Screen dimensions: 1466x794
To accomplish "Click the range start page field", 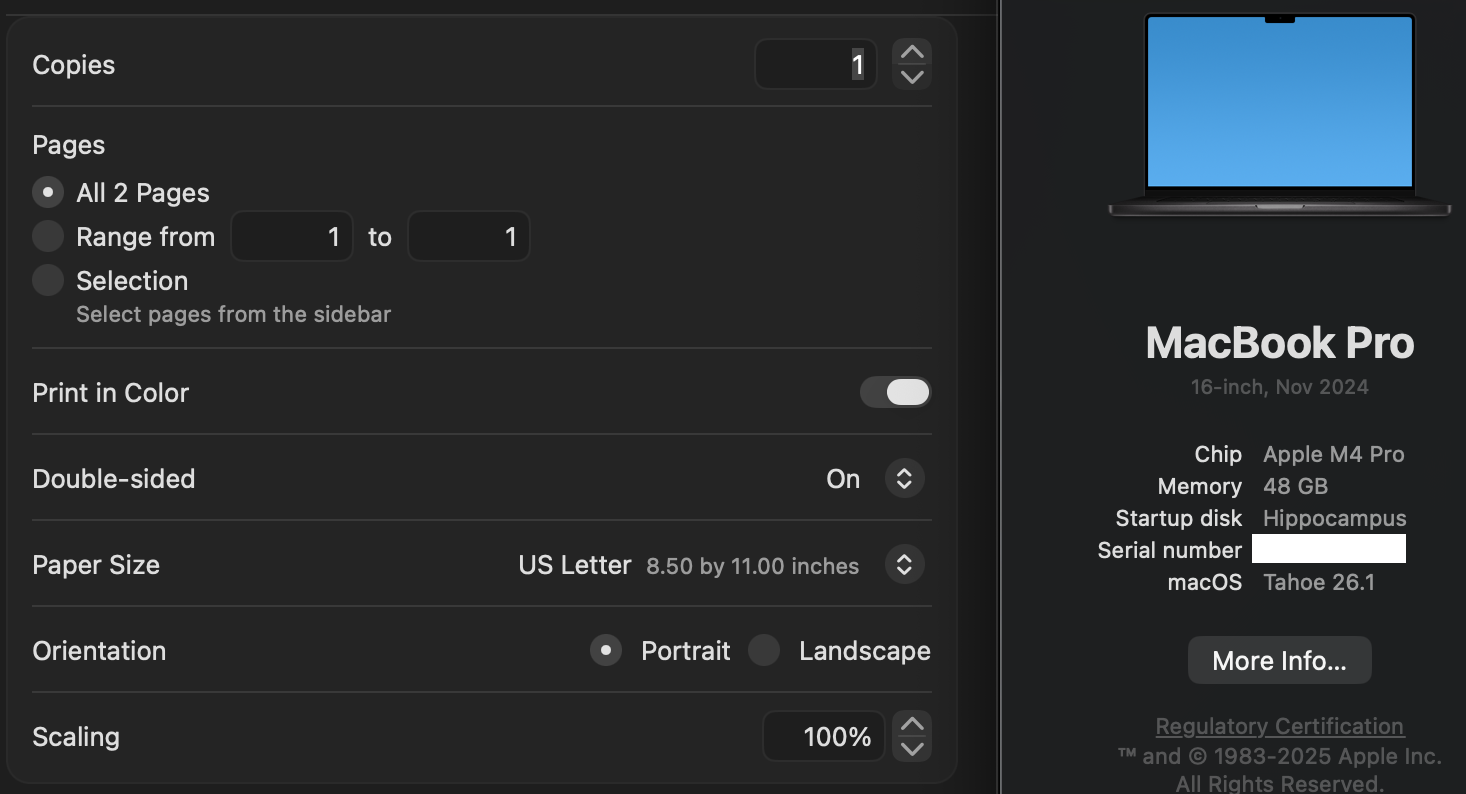I will pos(292,237).
